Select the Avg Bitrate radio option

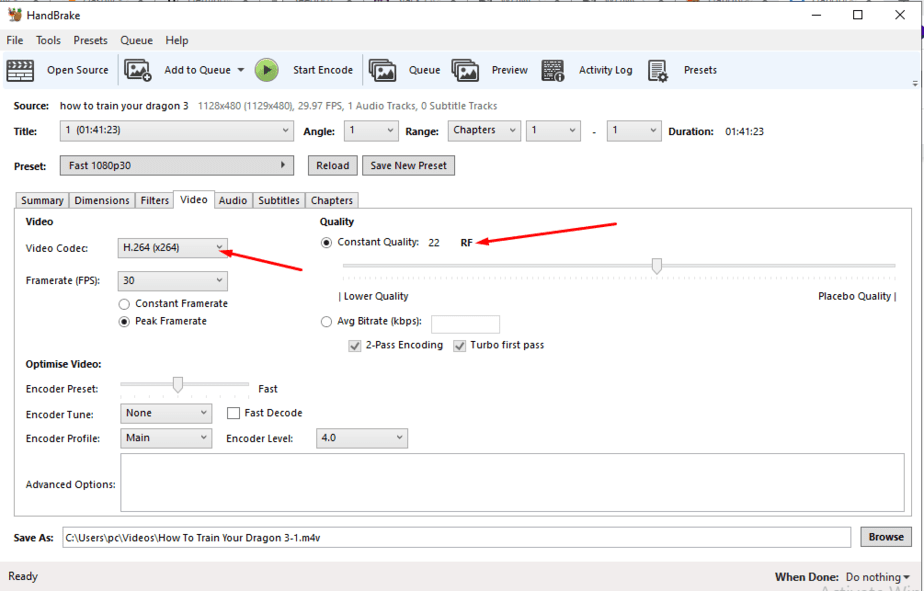[326, 322]
